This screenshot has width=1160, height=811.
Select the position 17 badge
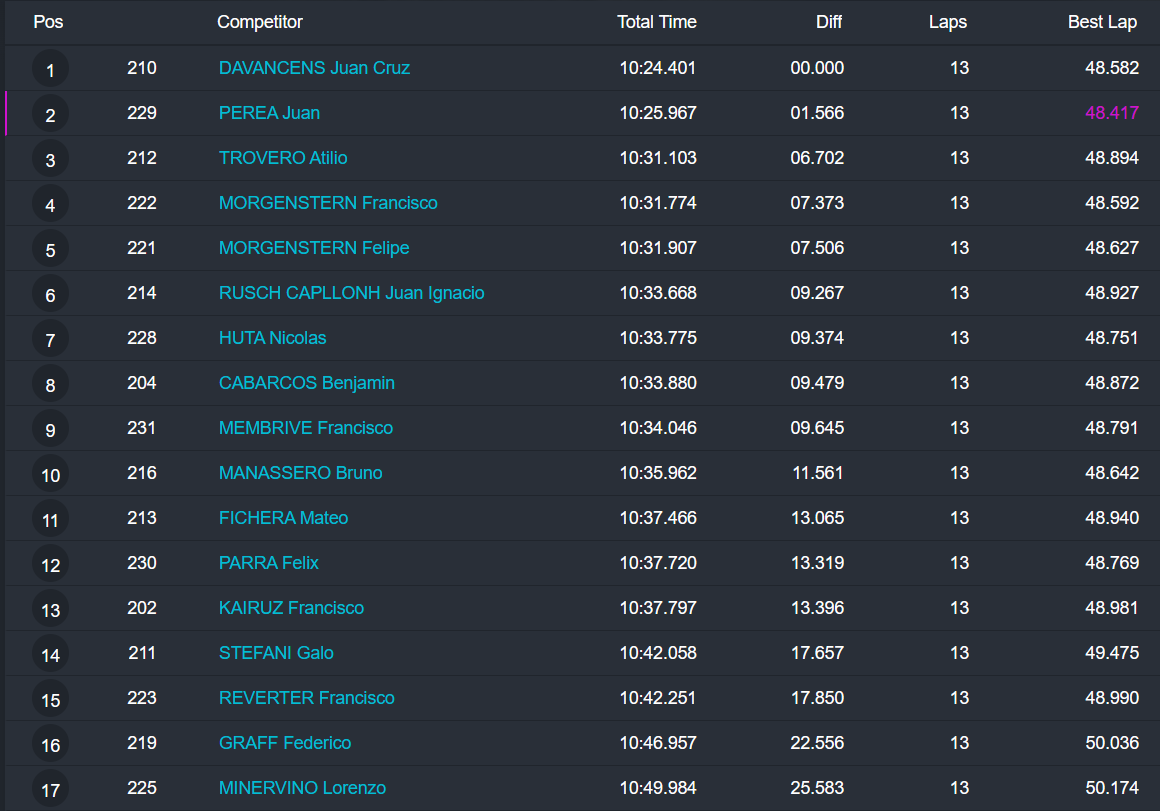51,789
